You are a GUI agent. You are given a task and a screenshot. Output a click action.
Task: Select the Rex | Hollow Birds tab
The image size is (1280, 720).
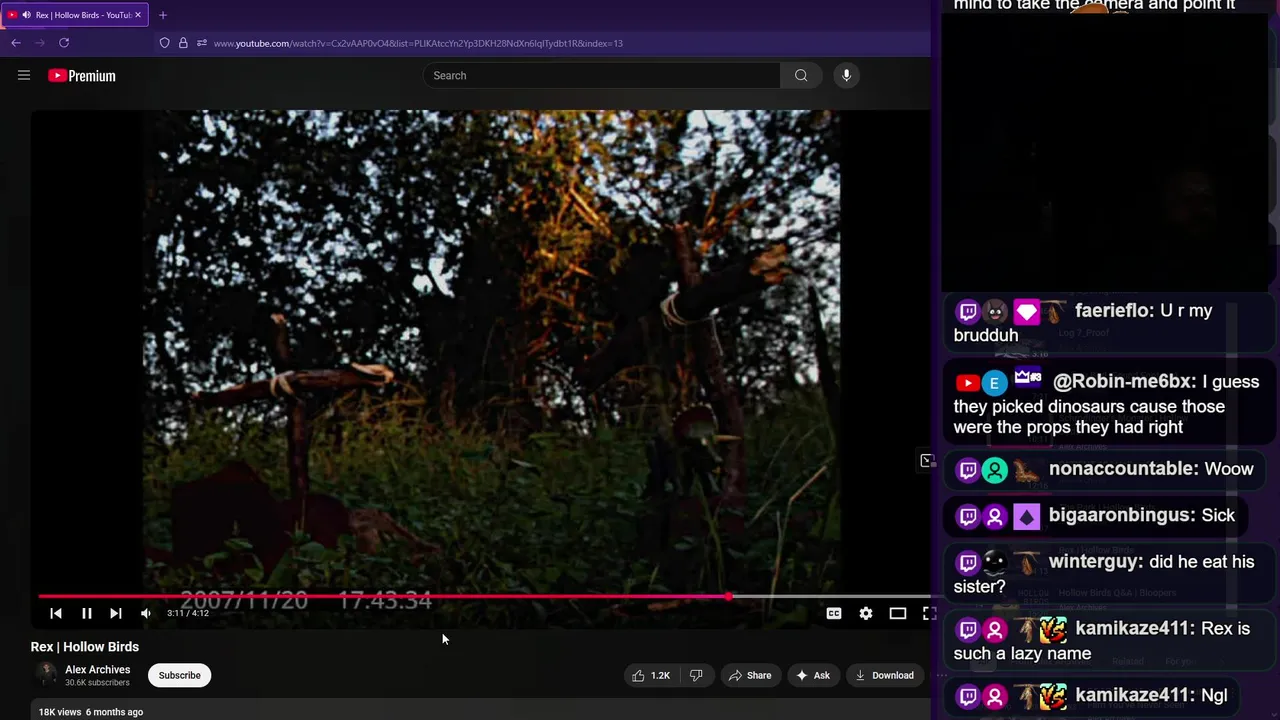coord(77,15)
